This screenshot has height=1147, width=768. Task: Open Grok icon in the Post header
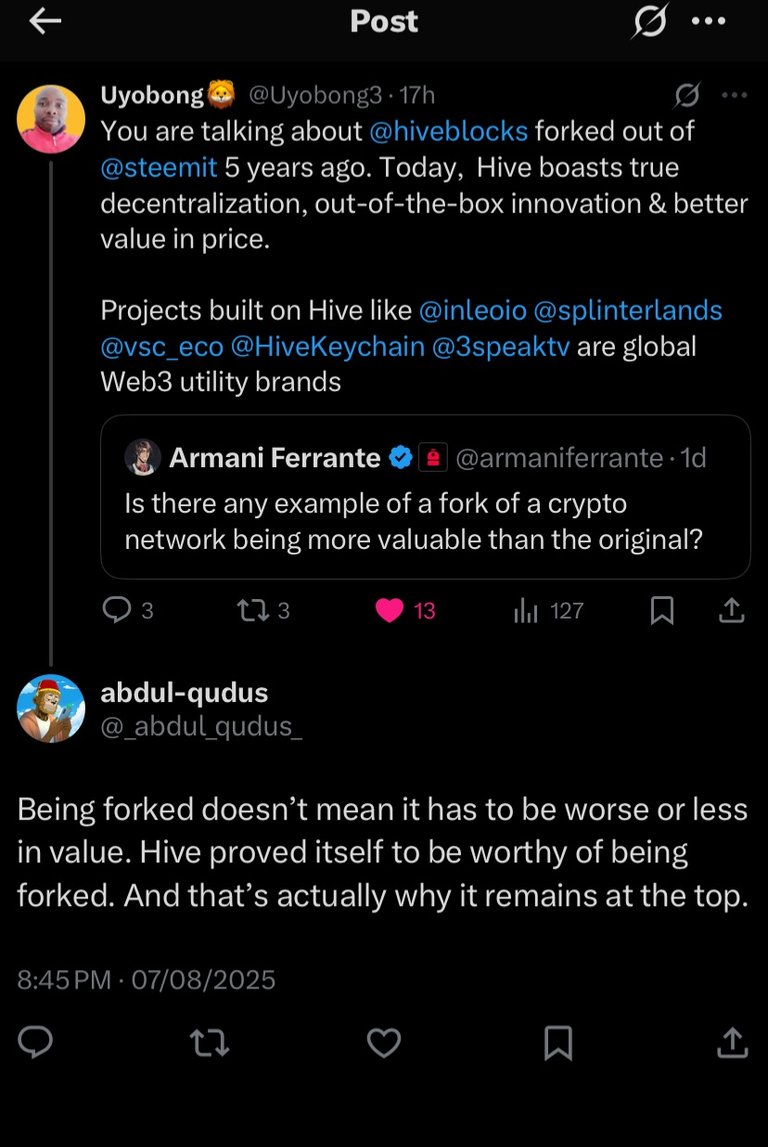(x=650, y=20)
